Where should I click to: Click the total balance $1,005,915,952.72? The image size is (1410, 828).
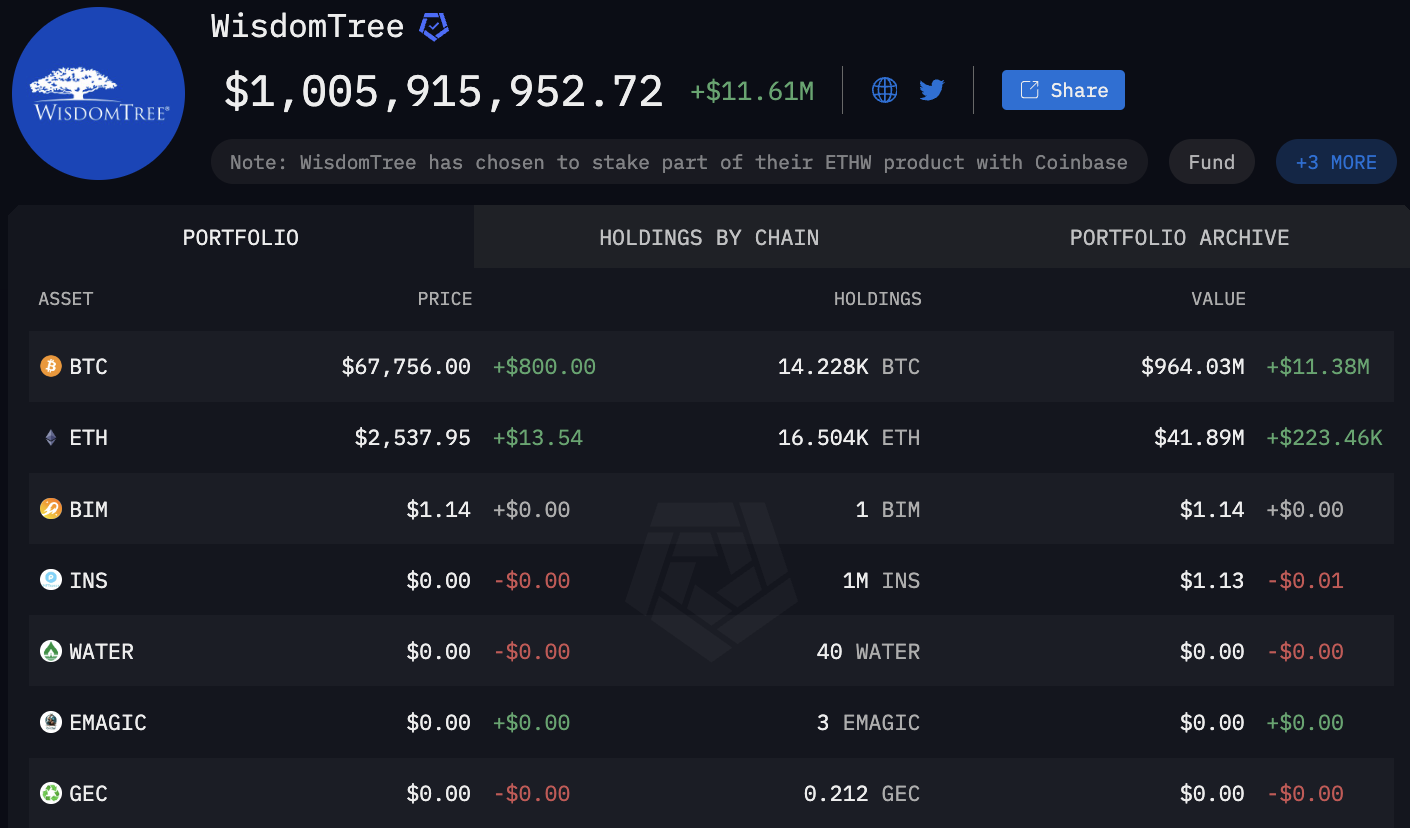[x=443, y=92]
